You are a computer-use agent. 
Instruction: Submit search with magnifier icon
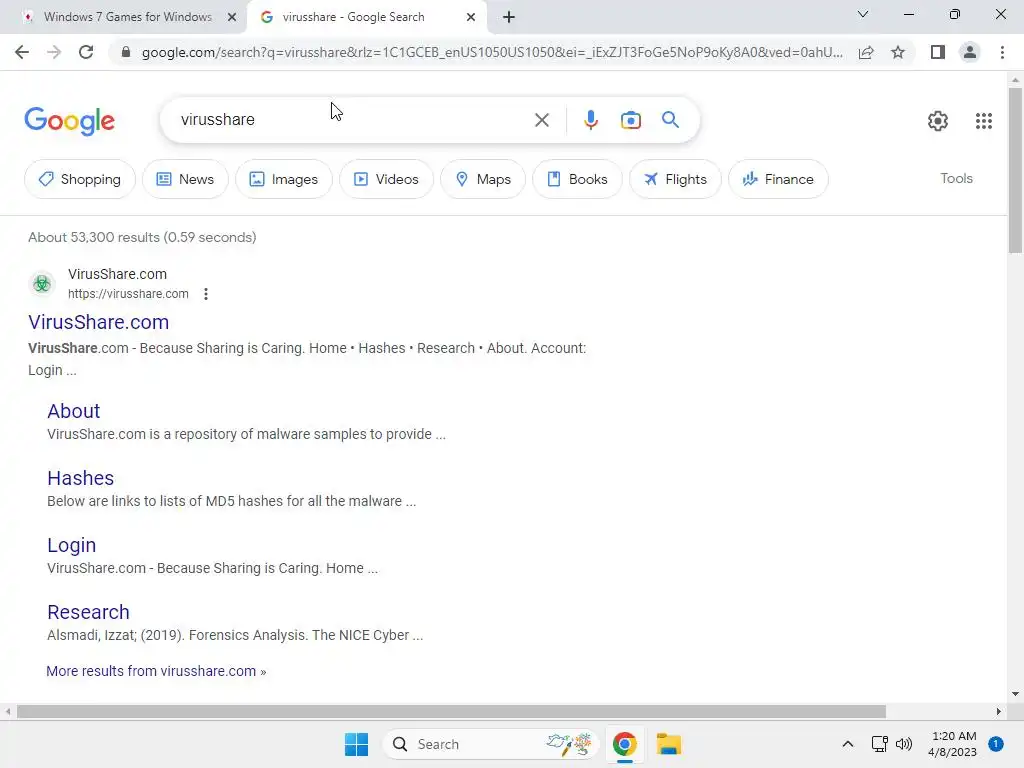(670, 120)
